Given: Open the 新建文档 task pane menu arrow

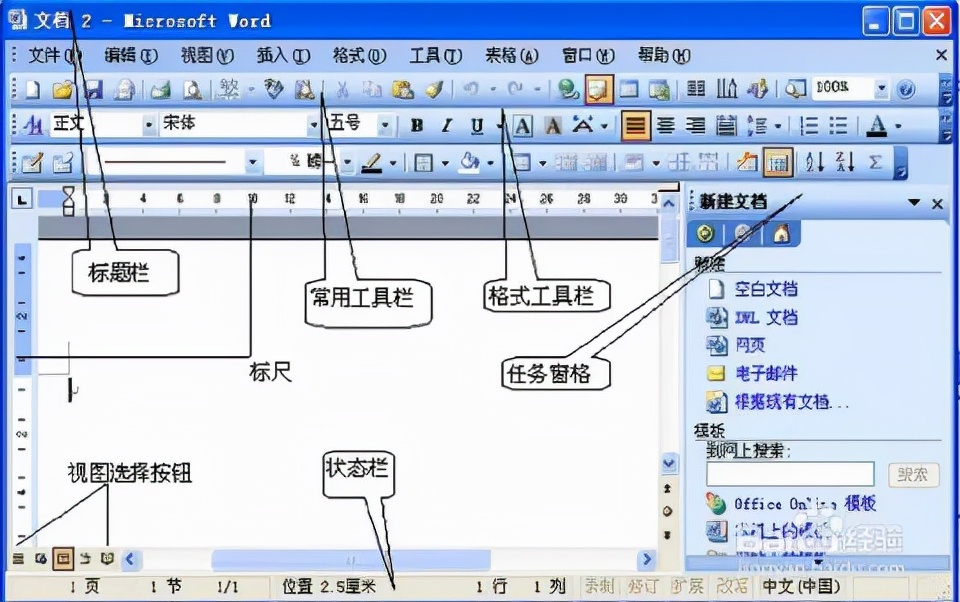Looking at the screenshot, I should pos(913,202).
